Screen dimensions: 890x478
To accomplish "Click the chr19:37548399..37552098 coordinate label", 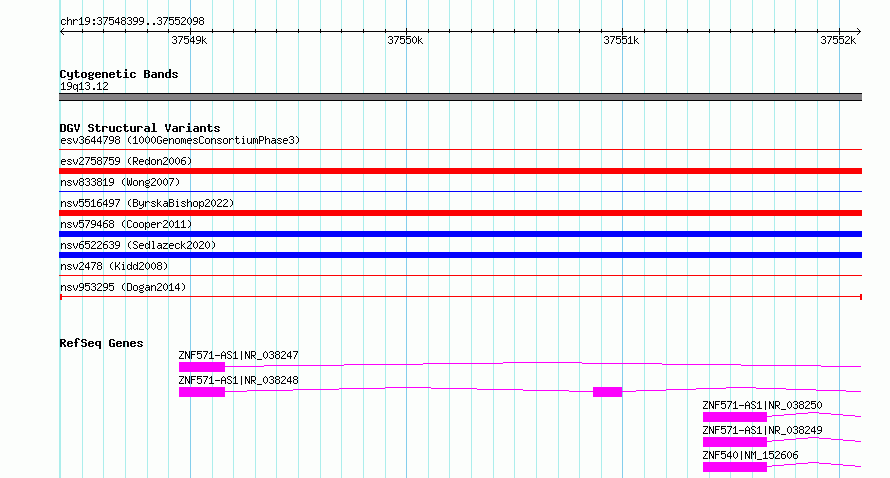I will point(132,22).
